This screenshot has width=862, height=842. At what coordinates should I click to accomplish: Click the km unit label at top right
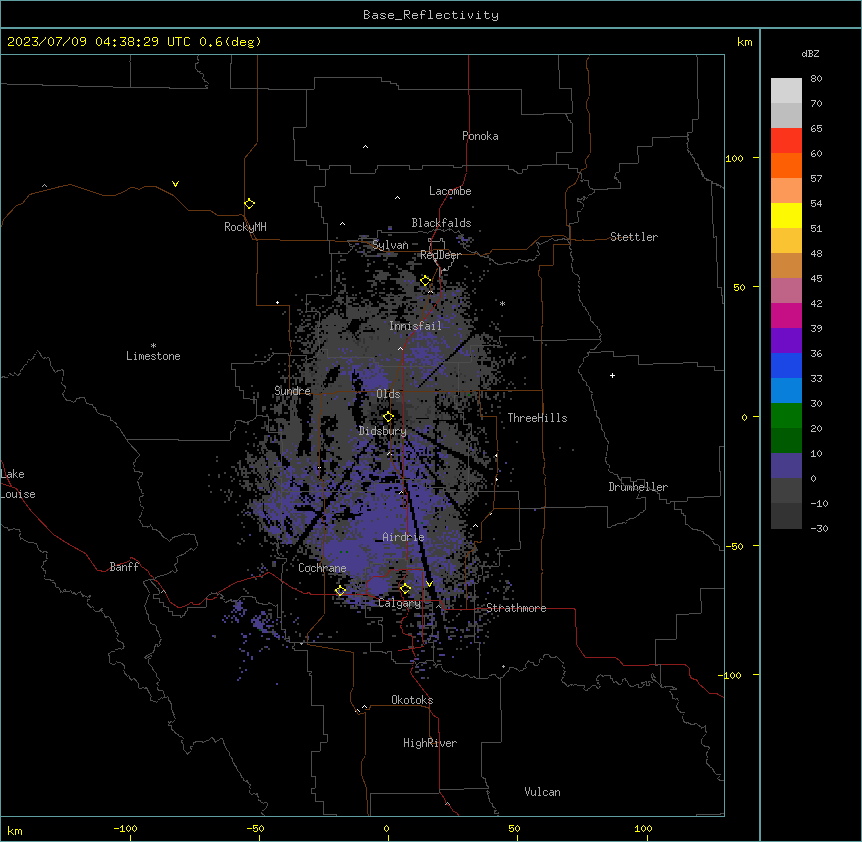pyautogui.click(x=745, y=42)
